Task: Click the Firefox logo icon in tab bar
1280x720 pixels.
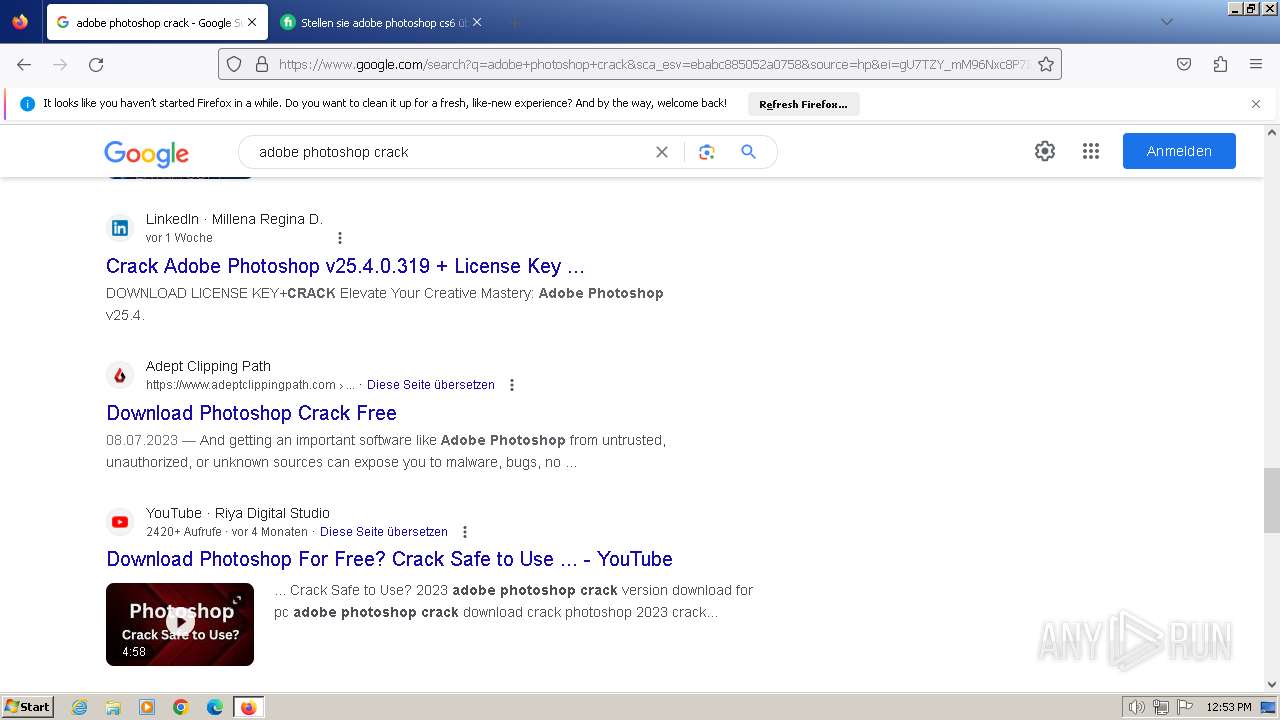Action: (x=20, y=21)
